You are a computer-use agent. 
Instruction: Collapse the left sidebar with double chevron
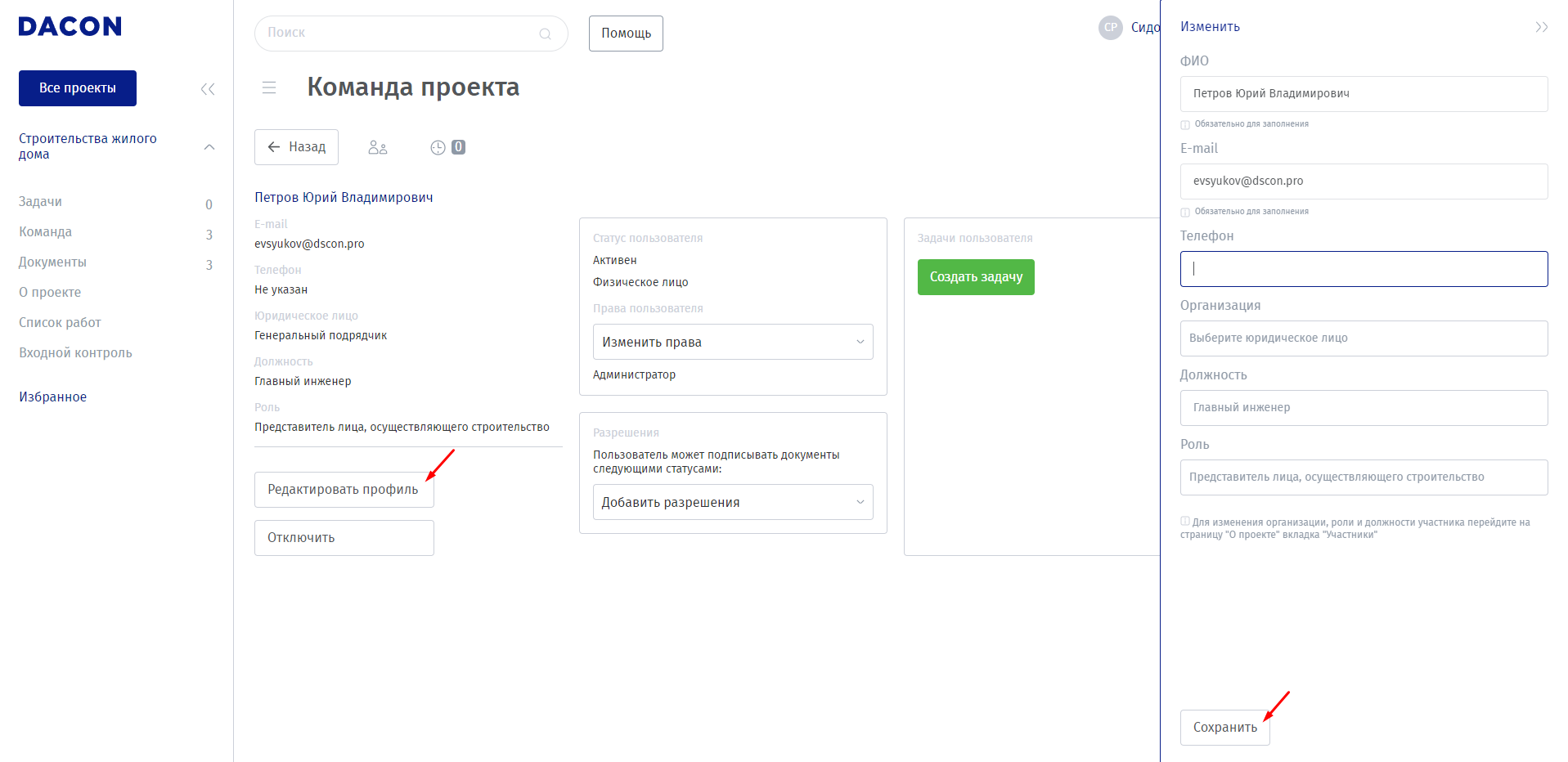[x=208, y=89]
